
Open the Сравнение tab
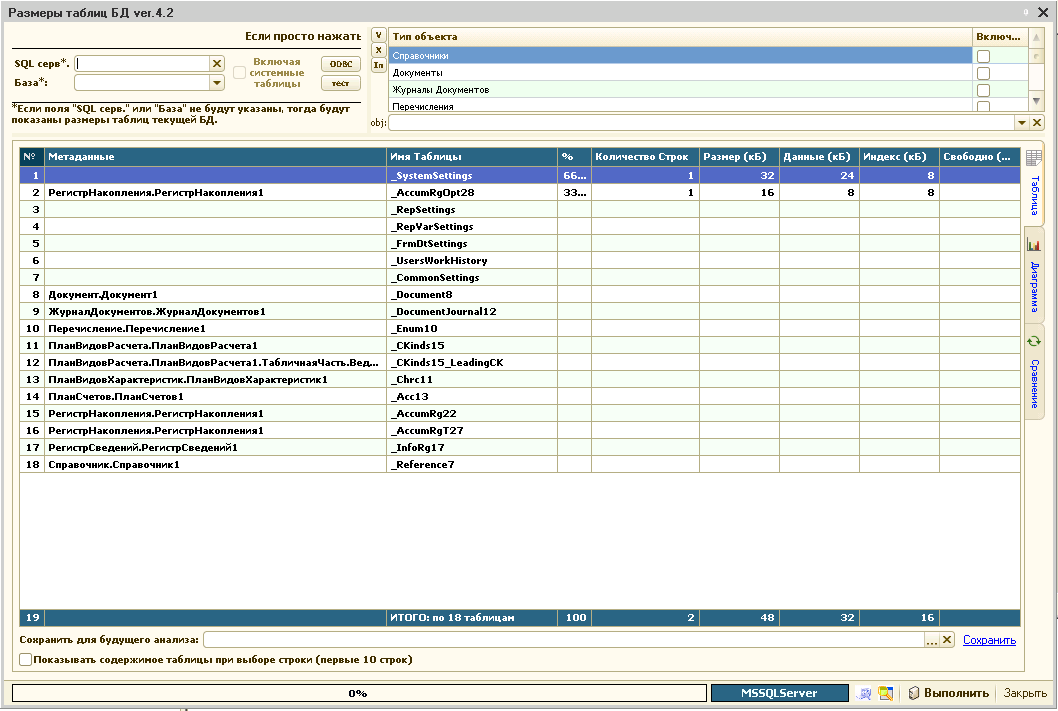[1034, 373]
